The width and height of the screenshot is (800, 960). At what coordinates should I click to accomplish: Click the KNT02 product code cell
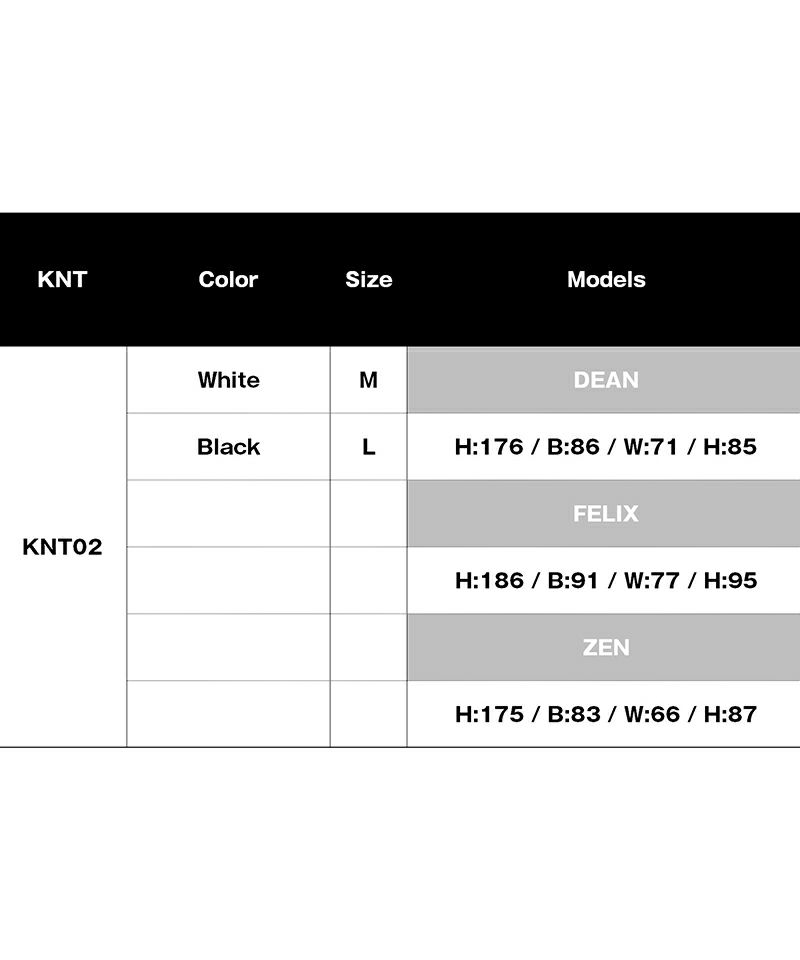pos(62,547)
